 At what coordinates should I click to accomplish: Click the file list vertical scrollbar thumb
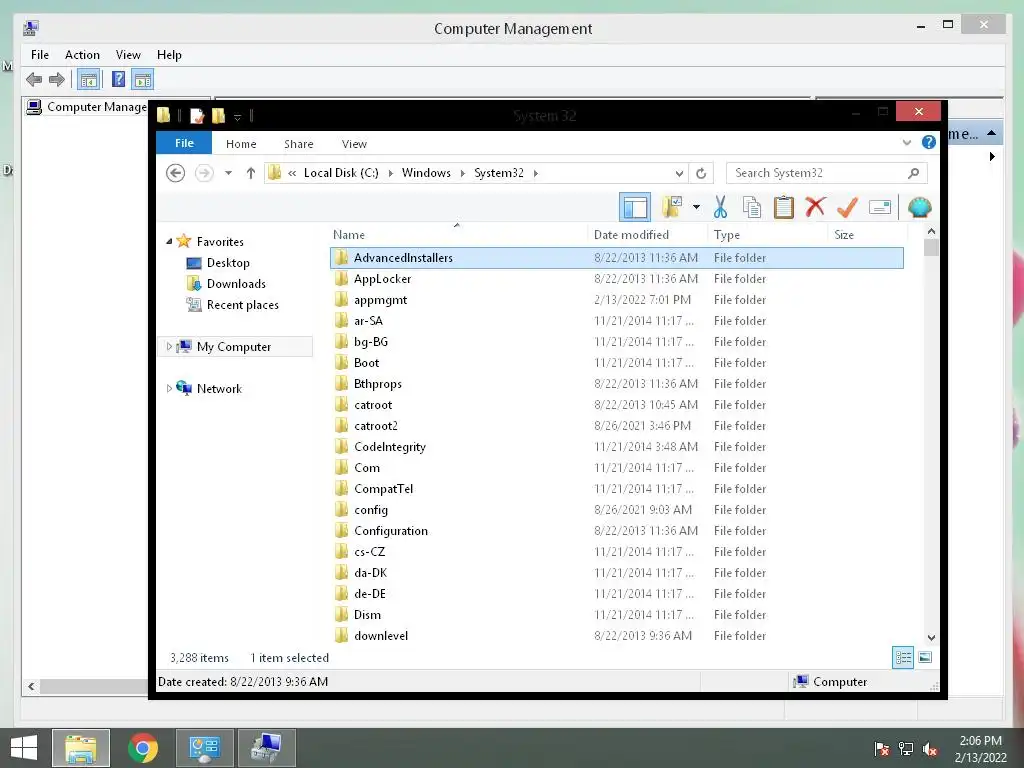pos(931,248)
